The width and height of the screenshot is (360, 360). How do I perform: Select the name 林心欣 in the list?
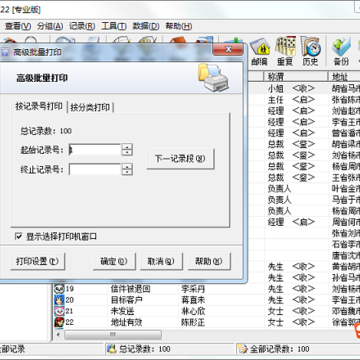(x=193, y=311)
